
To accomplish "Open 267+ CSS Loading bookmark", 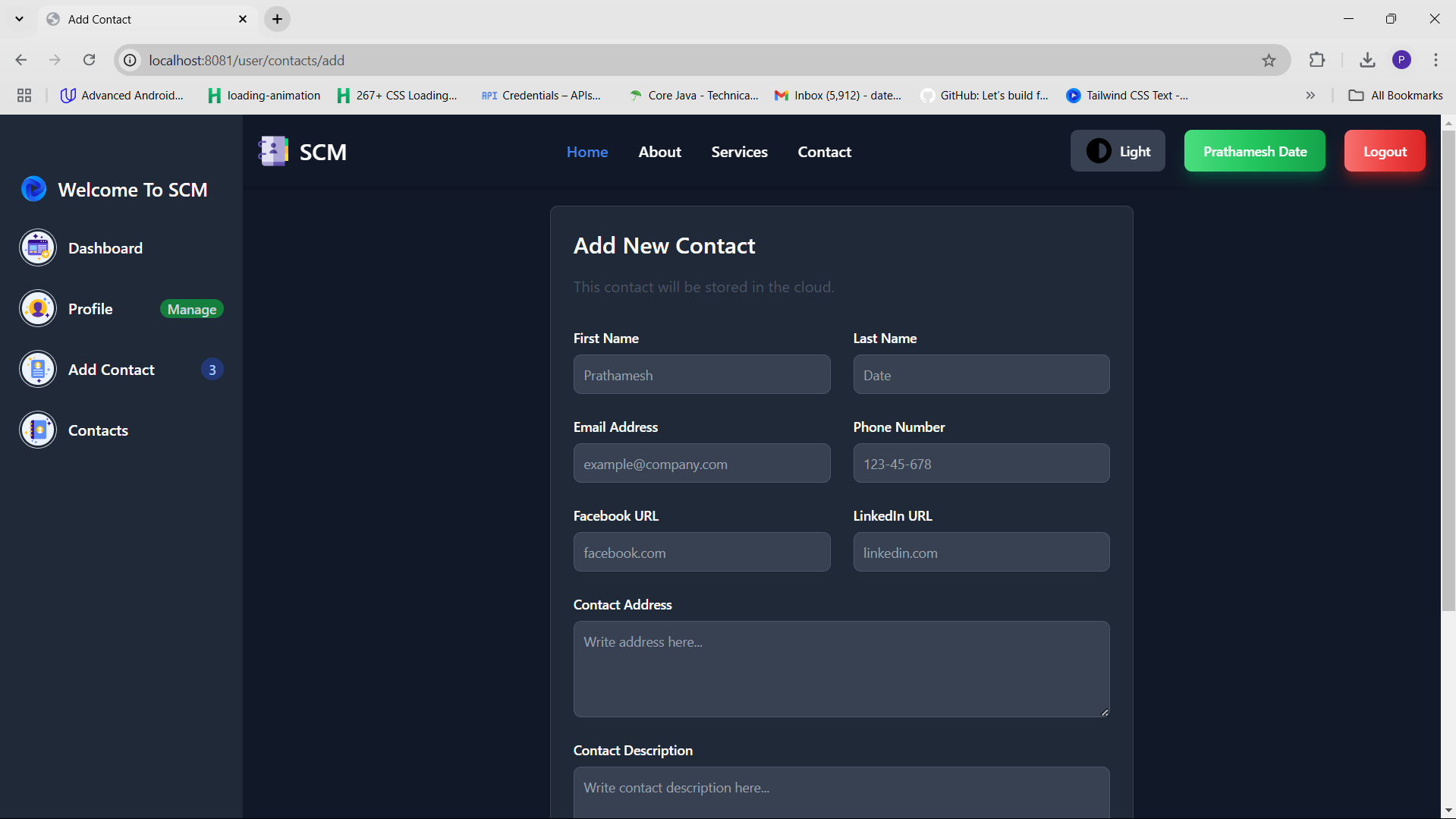I will [398, 95].
